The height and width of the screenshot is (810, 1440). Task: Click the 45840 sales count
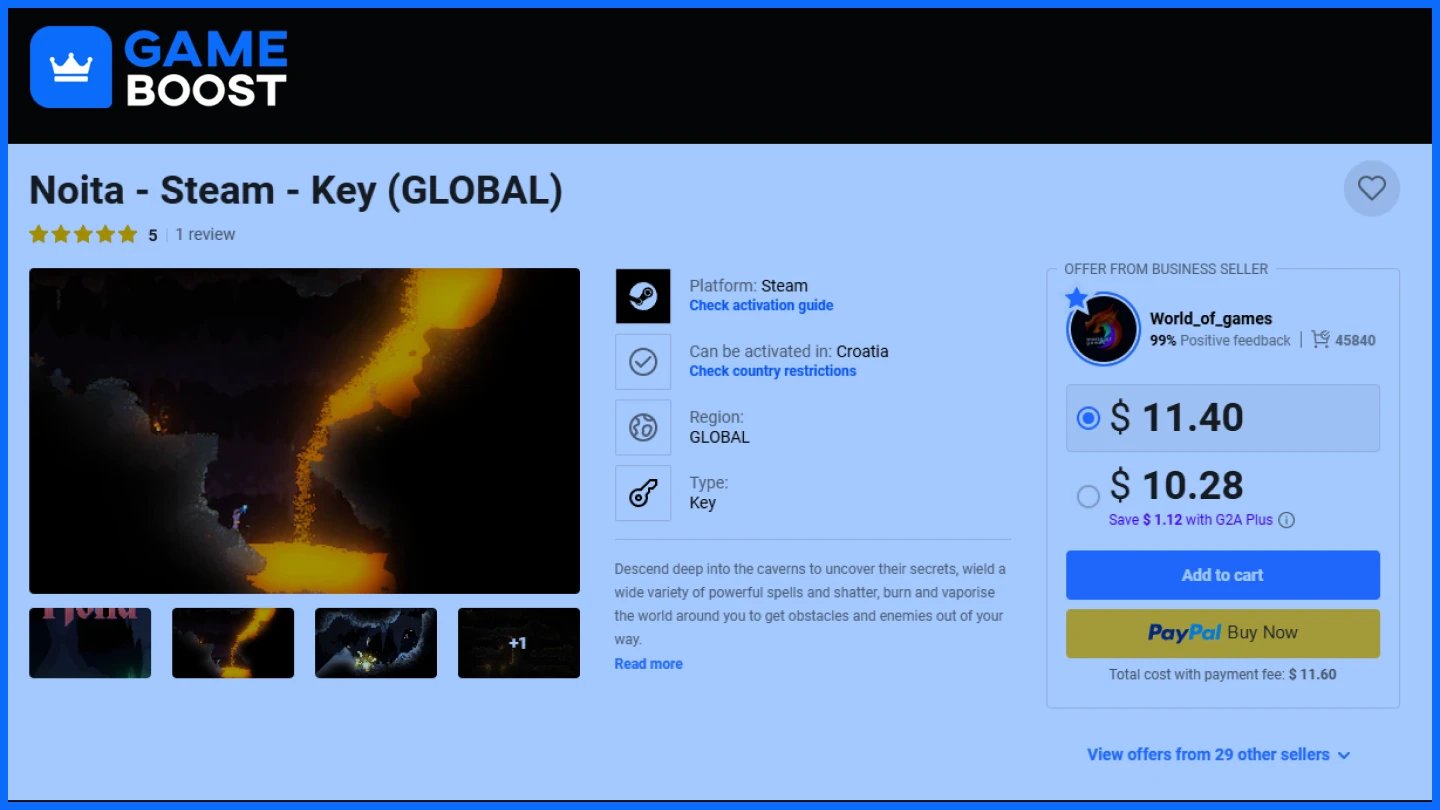click(1355, 340)
